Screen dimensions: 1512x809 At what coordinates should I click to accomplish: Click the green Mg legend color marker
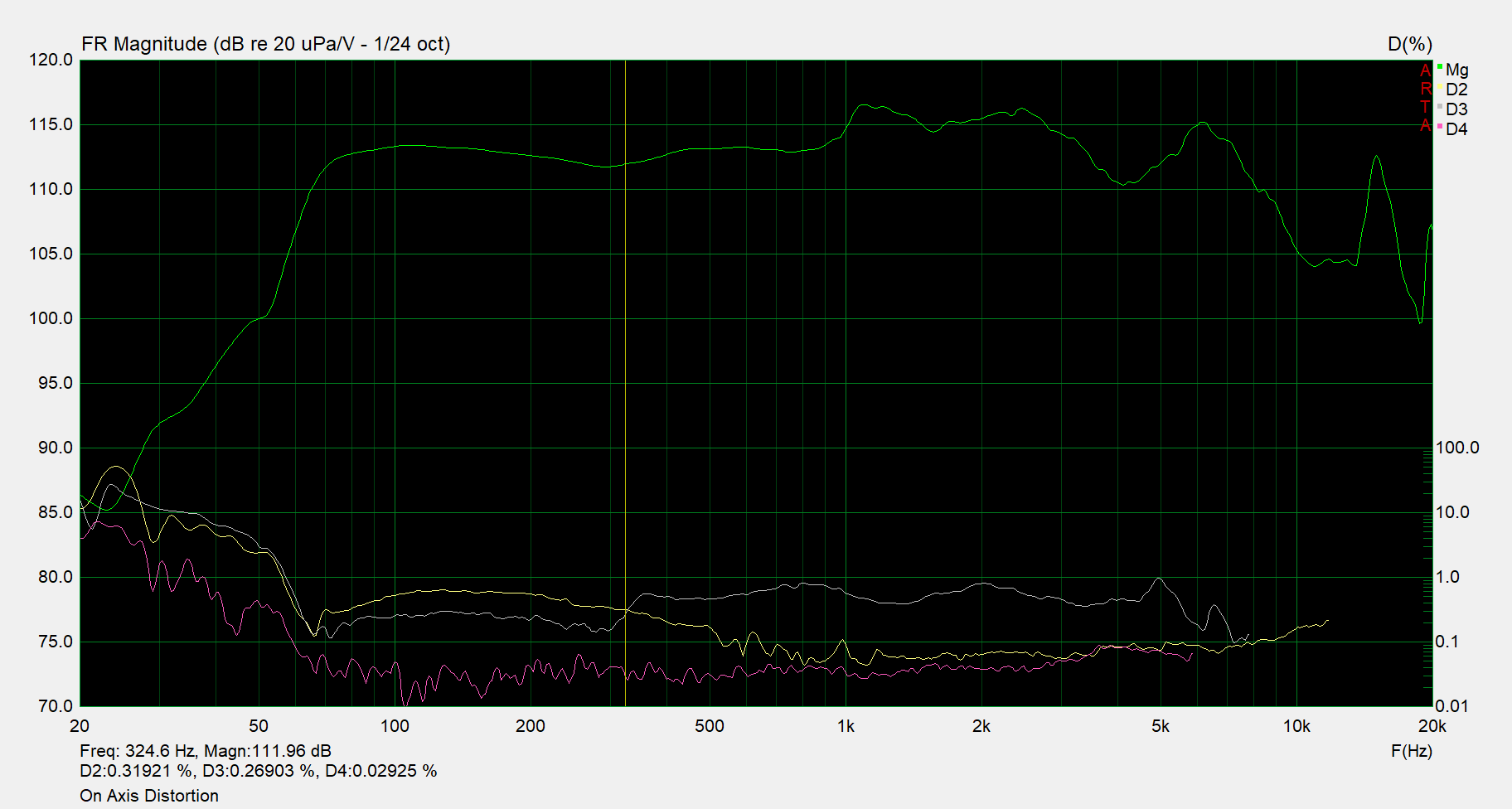coord(1440,66)
